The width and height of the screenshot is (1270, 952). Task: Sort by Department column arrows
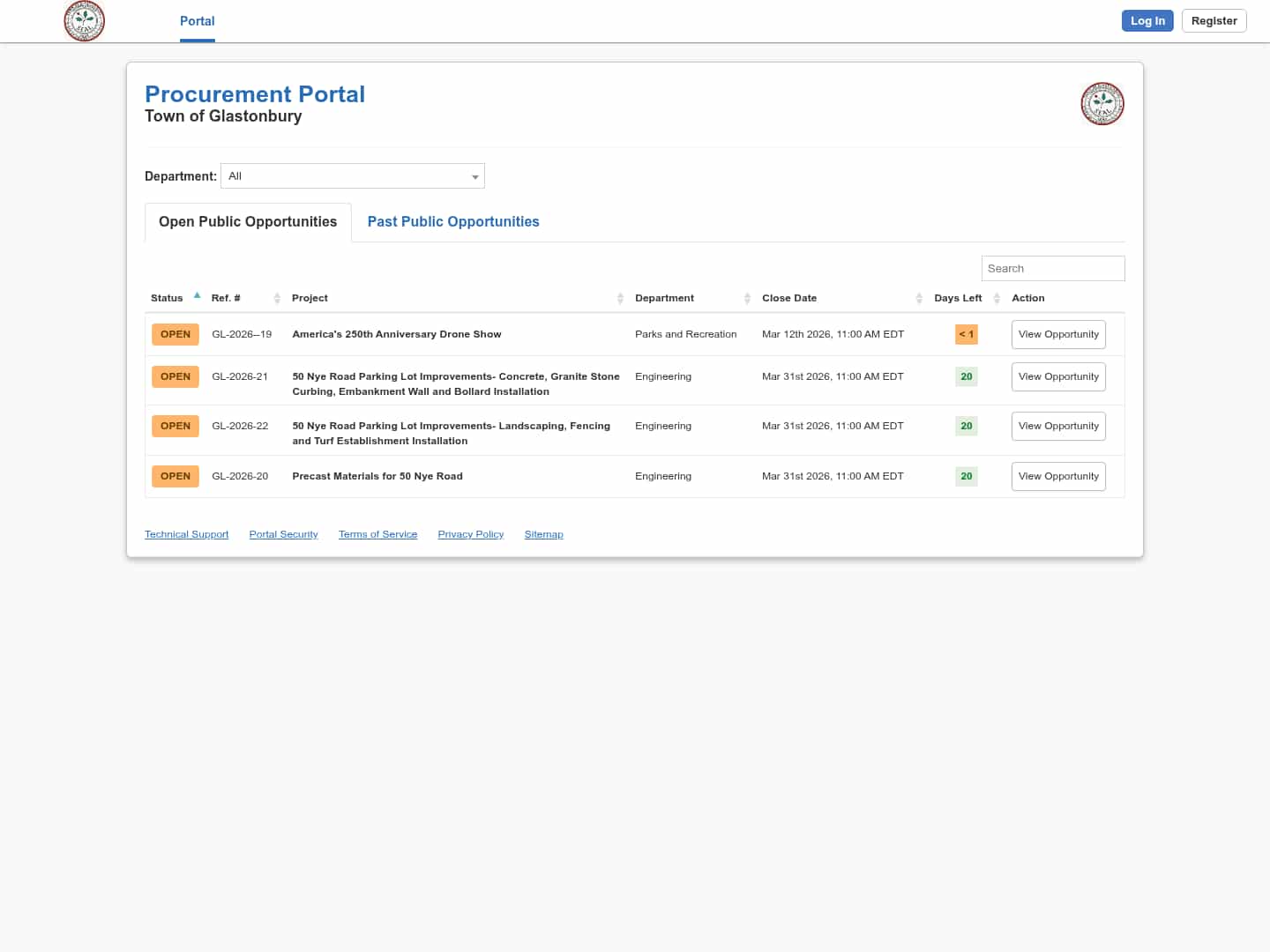coord(747,299)
